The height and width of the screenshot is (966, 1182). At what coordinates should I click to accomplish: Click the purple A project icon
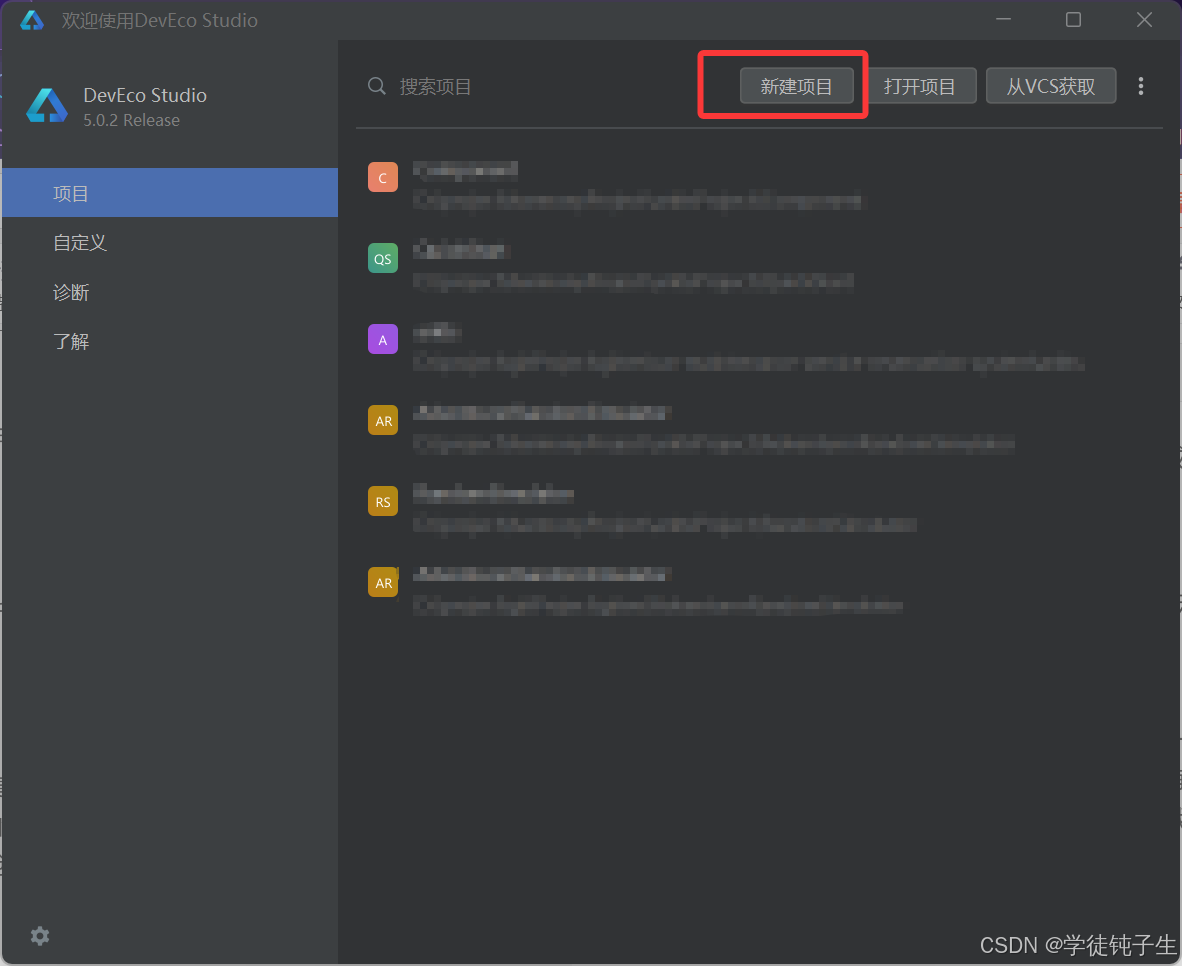click(383, 339)
